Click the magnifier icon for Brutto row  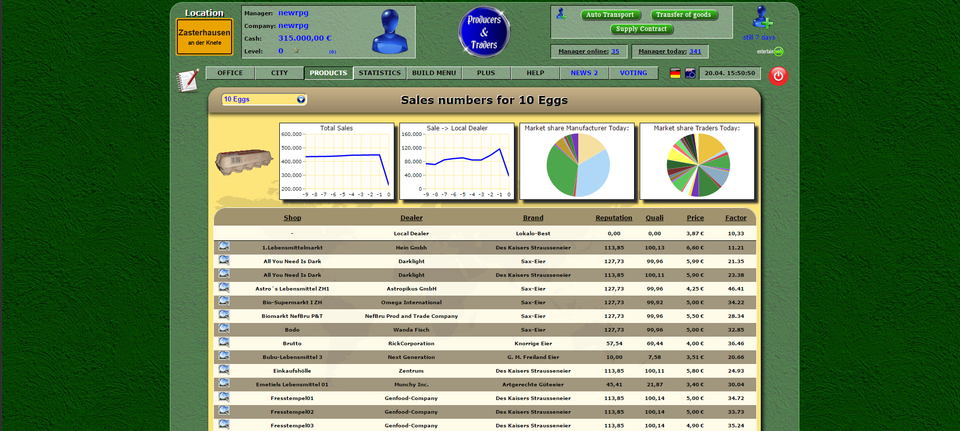224,342
